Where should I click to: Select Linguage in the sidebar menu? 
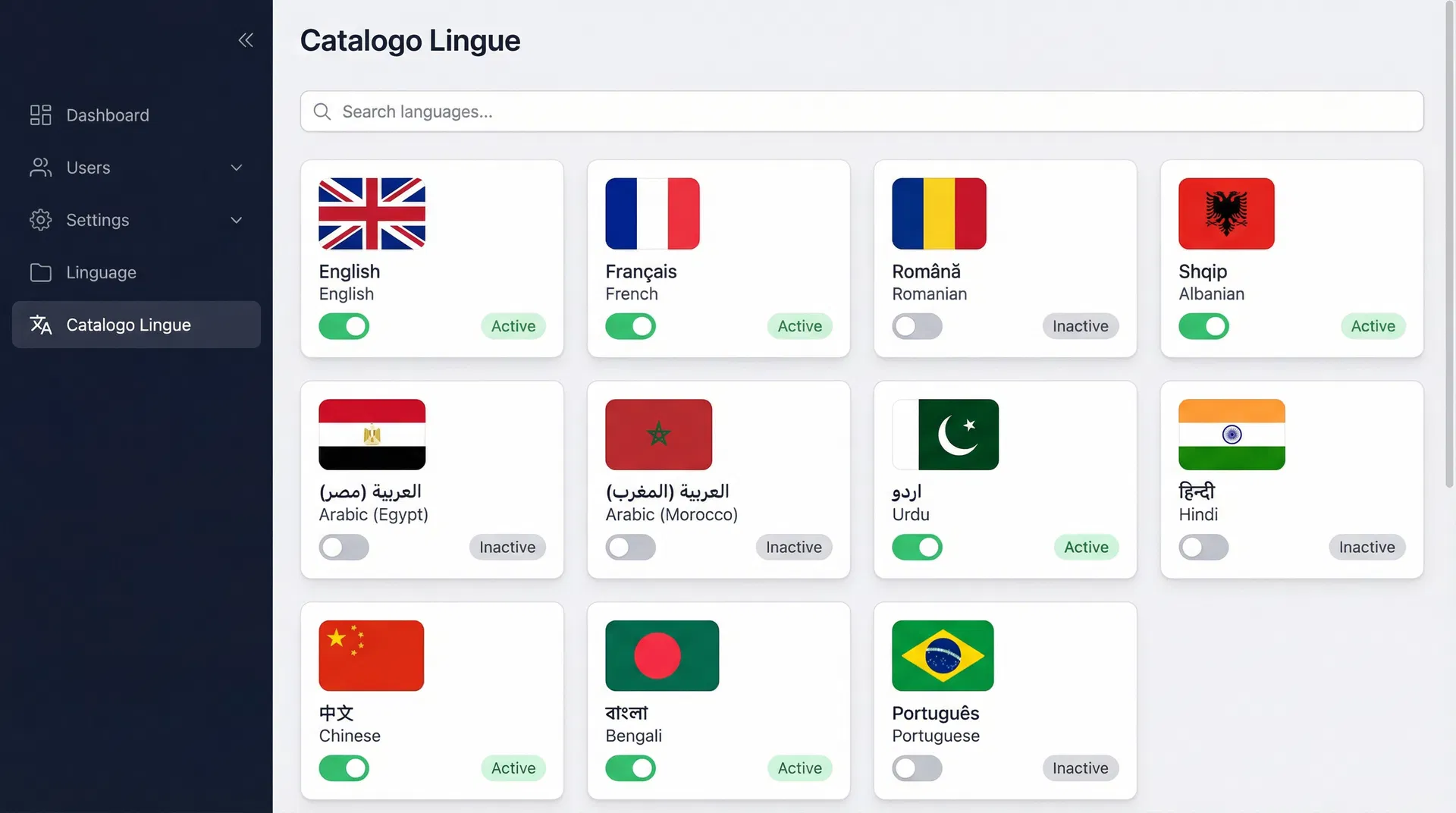(102, 272)
